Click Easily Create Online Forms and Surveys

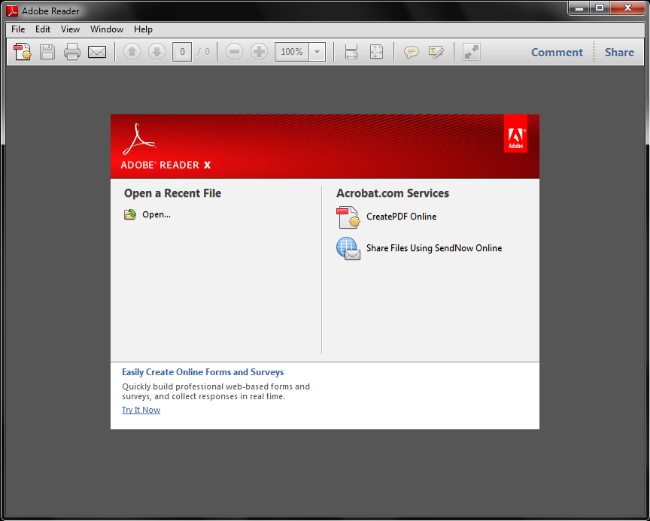203,372
